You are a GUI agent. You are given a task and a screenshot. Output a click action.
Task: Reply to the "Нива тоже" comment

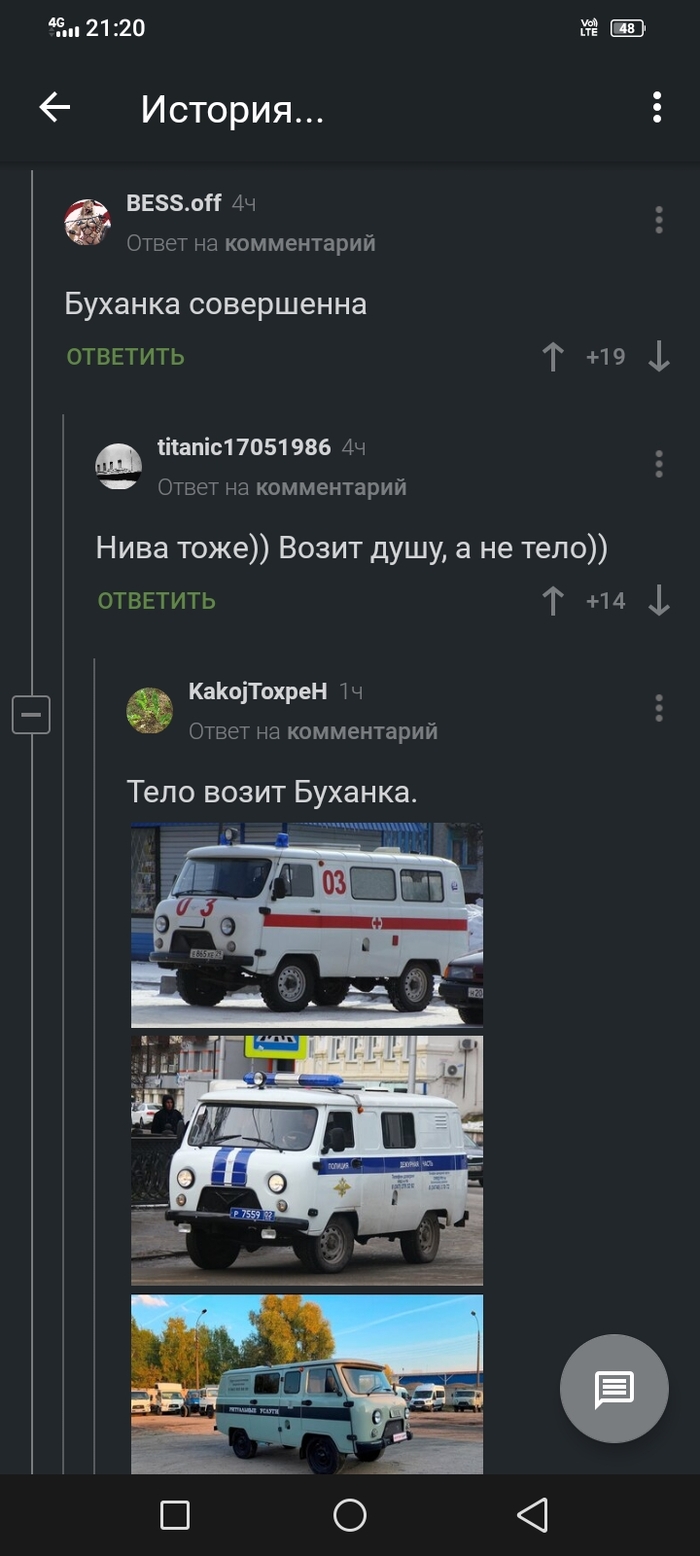tap(157, 601)
